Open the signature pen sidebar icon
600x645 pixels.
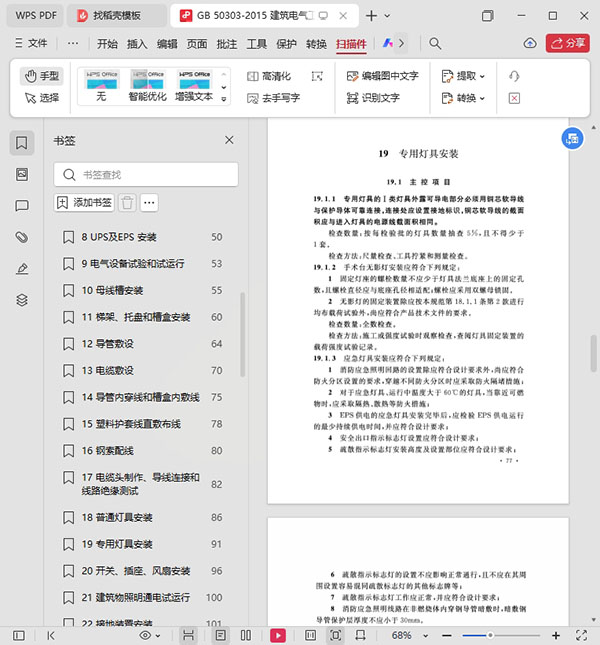[x=22, y=269]
